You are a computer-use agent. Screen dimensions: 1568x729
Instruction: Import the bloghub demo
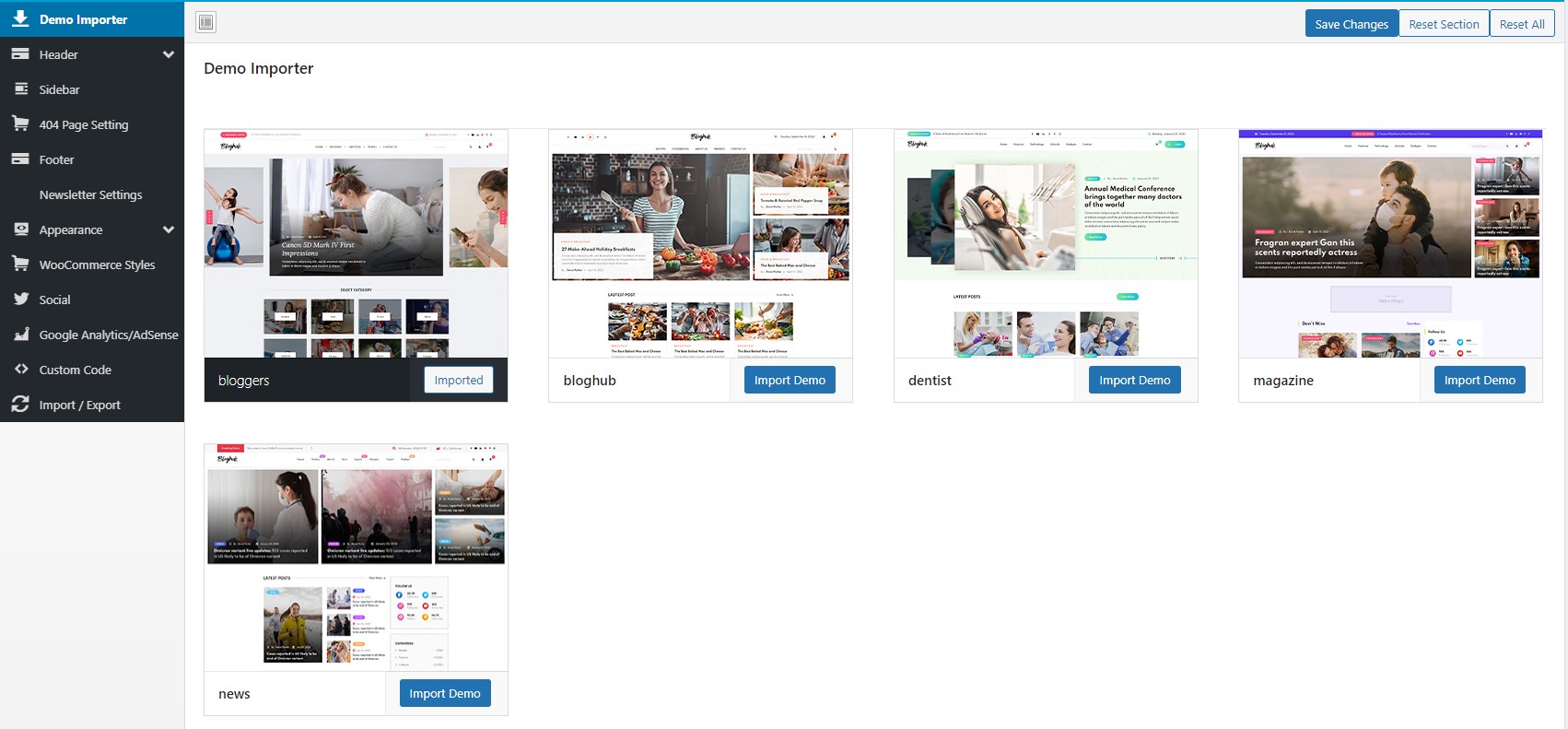point(790,380)
